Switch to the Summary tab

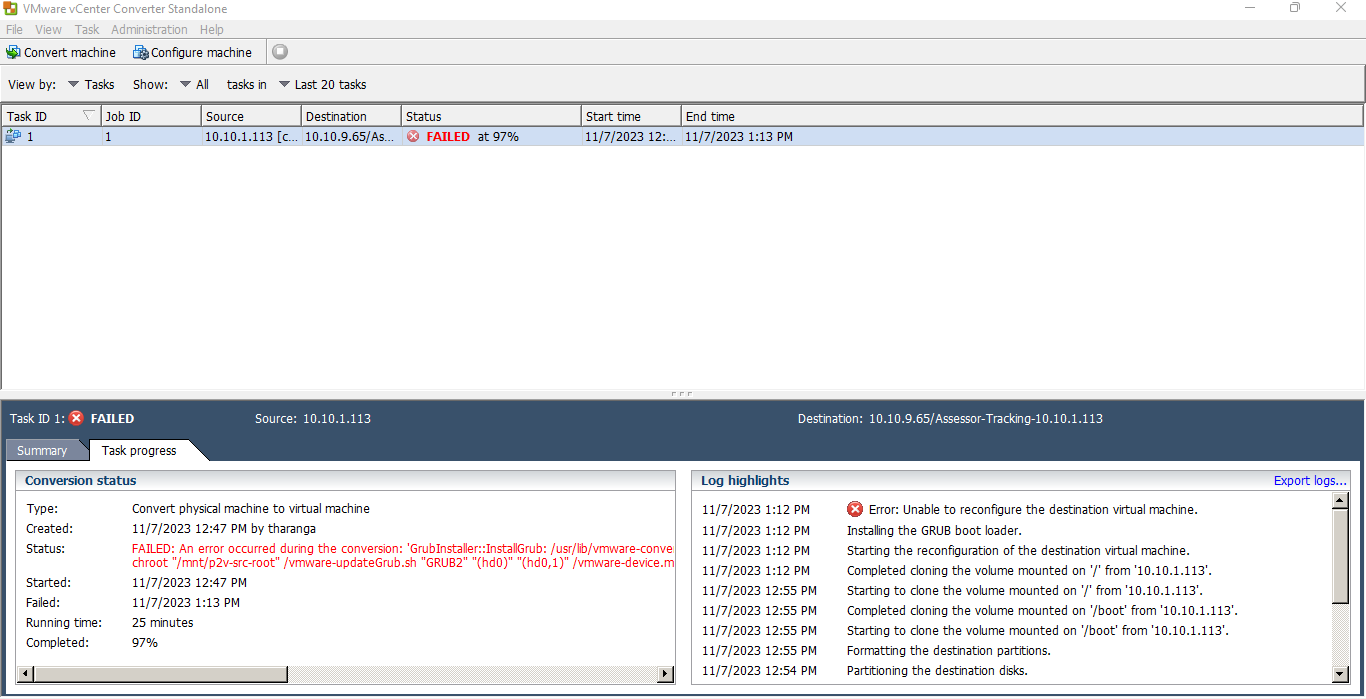(x=42, y=450)
